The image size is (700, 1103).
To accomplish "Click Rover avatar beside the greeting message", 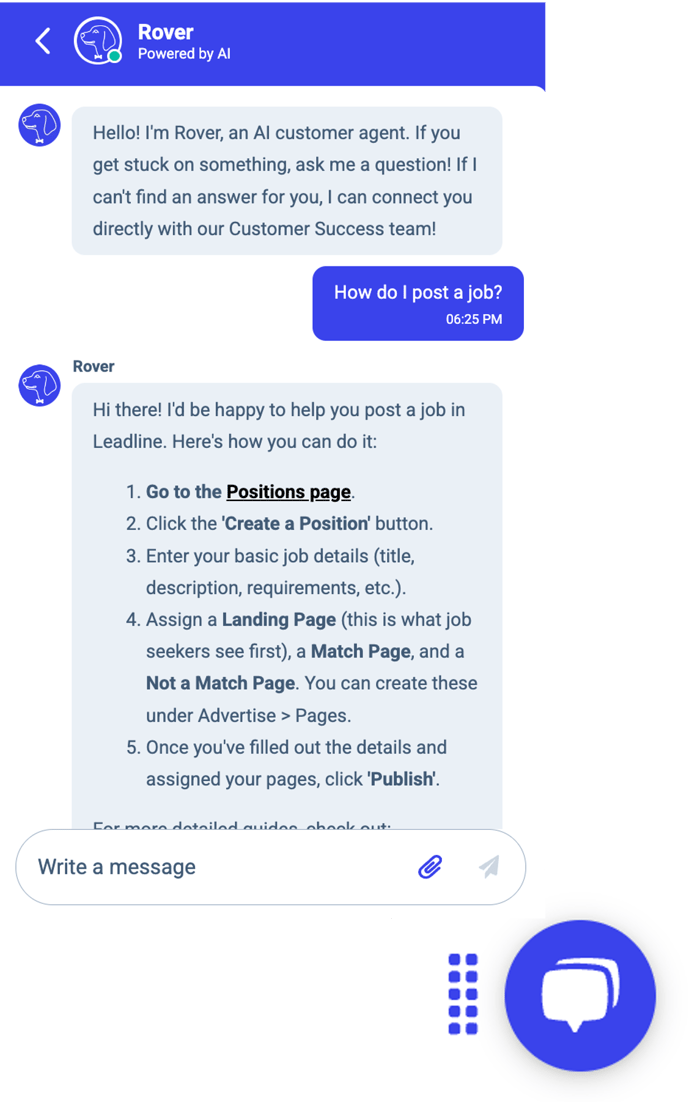I will [x=40, y=126].
